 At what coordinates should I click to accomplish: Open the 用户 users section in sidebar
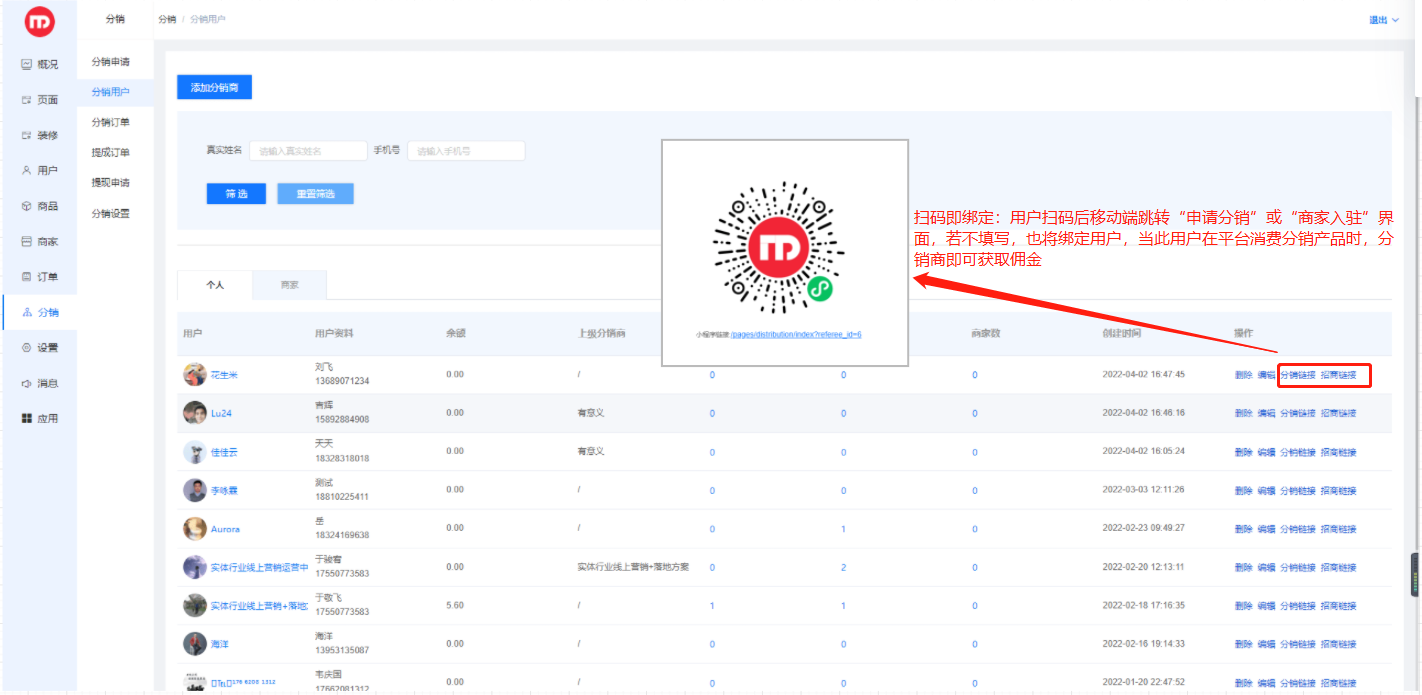tap(39, 170)
